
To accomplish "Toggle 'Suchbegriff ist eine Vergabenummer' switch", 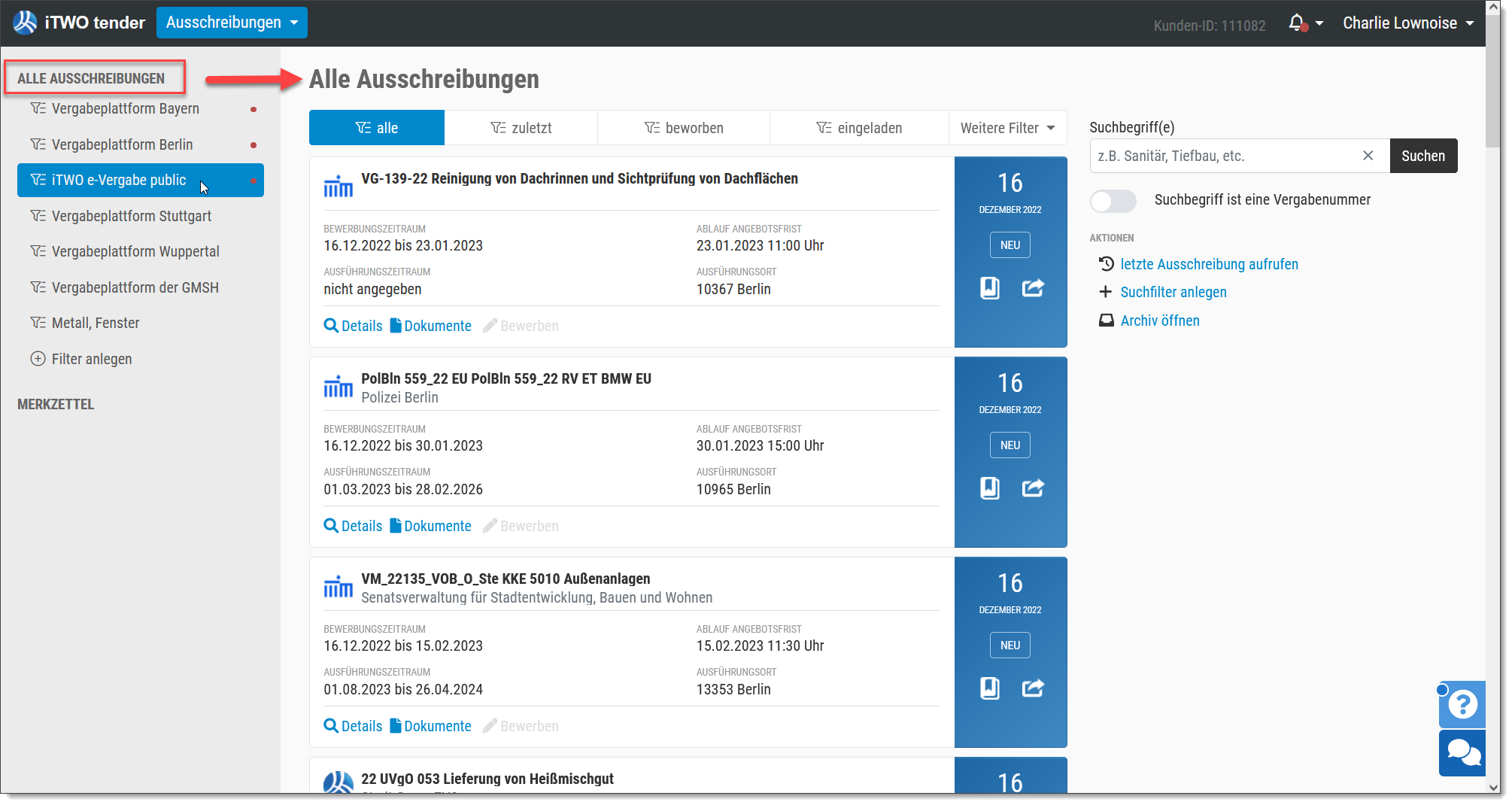I will (1113, 201).
